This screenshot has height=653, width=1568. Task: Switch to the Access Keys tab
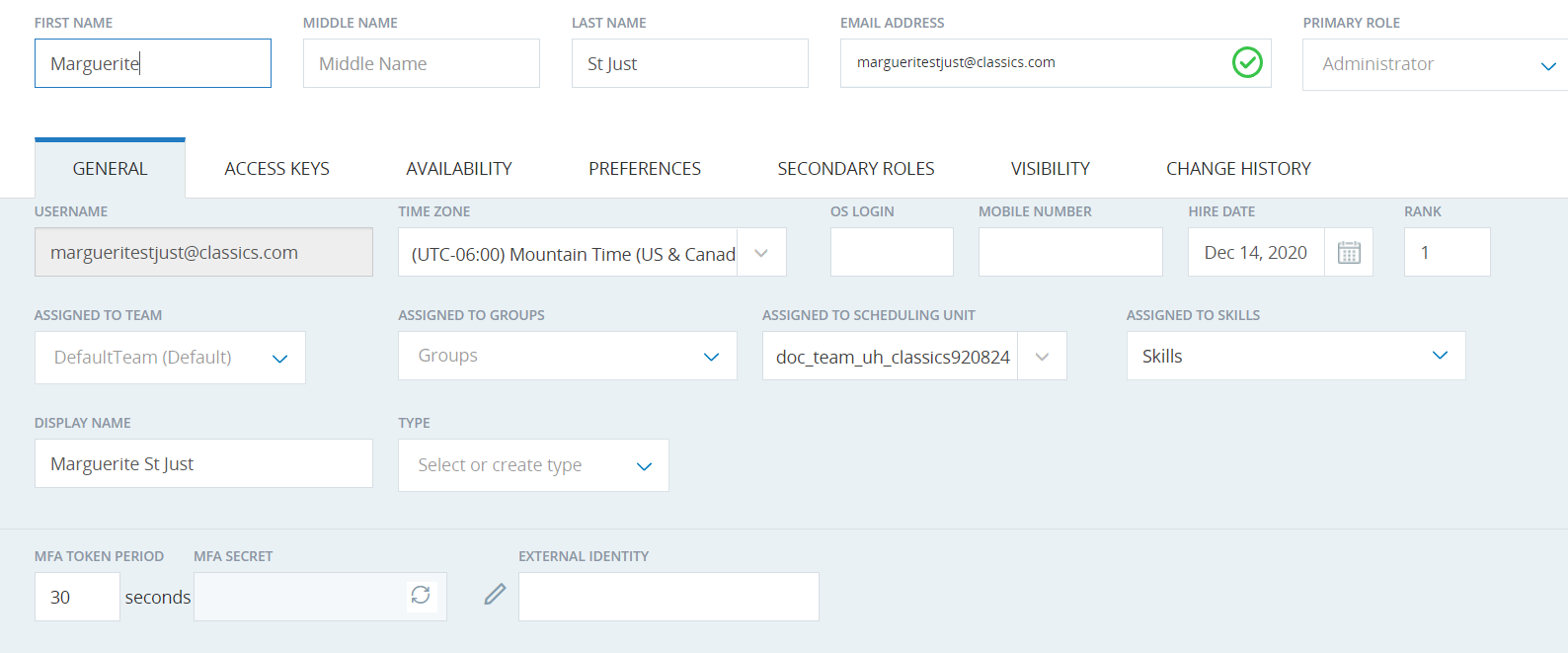276,169
